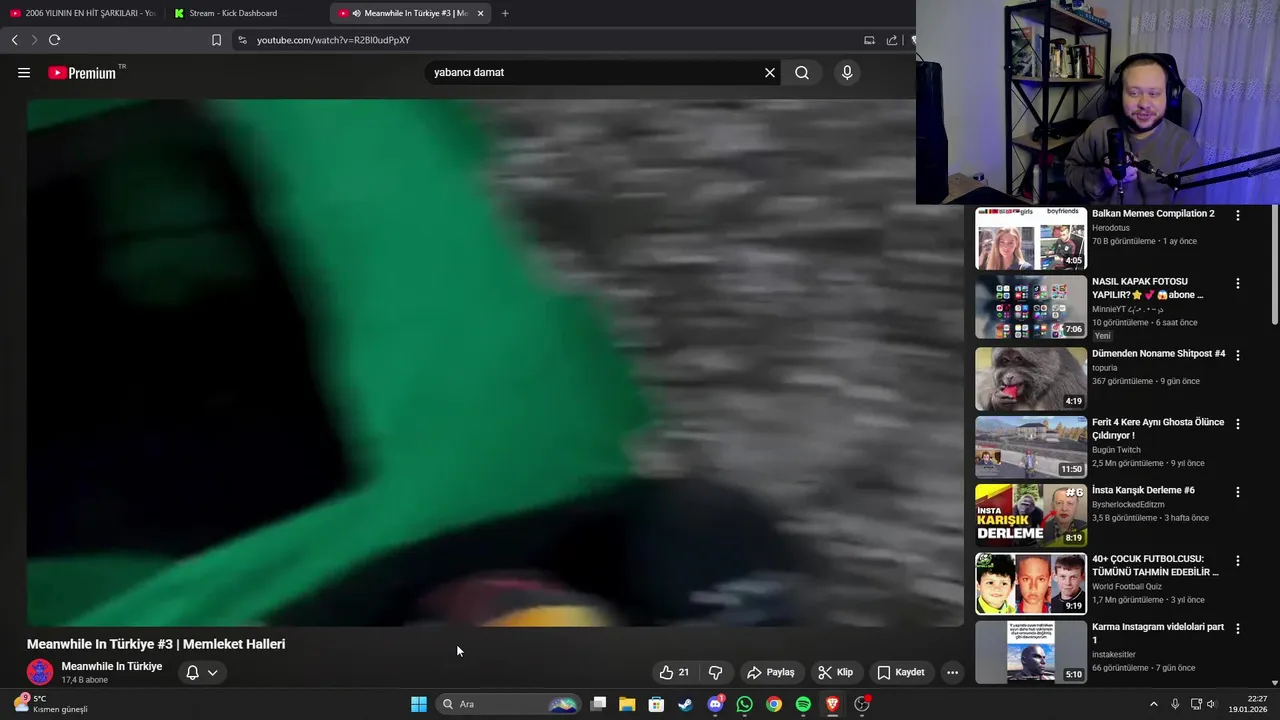Viewport: 1280px width, 720px height.
Task: Close the 'Meanwhile In Türkiye #3' tab
Action: point(481,13)
